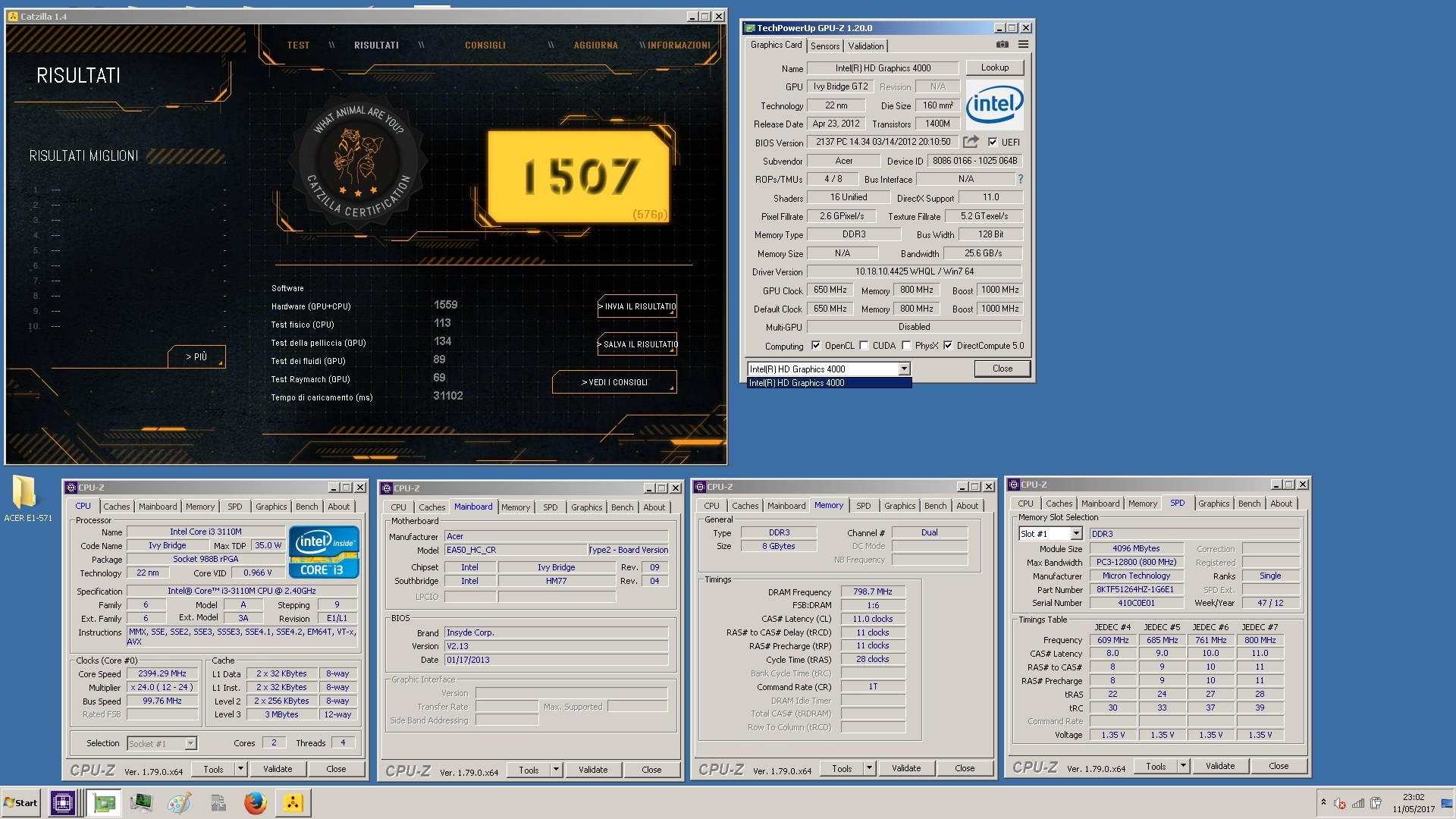The width and height of the screenshot is (1456, 819).
Task: Click the Bus Interface question mark
Action: coord(1020,179)
